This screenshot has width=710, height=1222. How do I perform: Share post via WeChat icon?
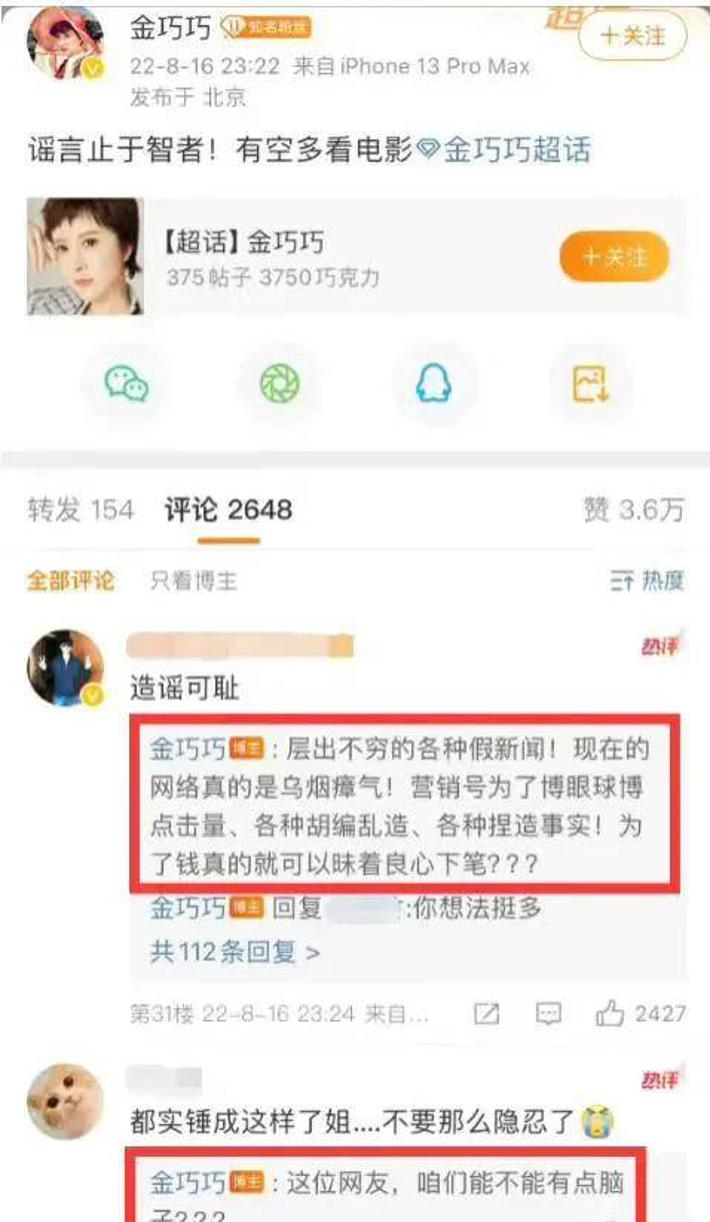[128, 383]
